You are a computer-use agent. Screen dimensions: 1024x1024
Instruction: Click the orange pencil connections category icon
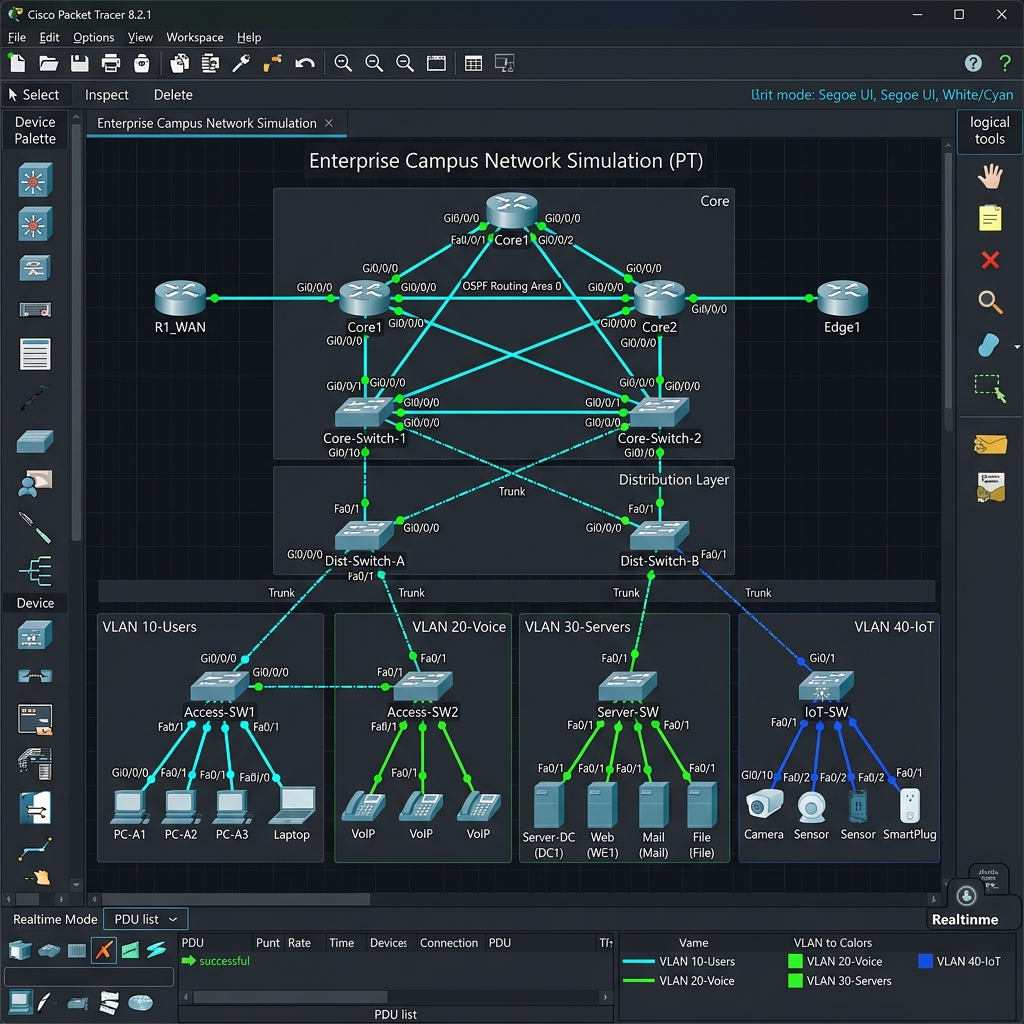(x=103, y=950)
